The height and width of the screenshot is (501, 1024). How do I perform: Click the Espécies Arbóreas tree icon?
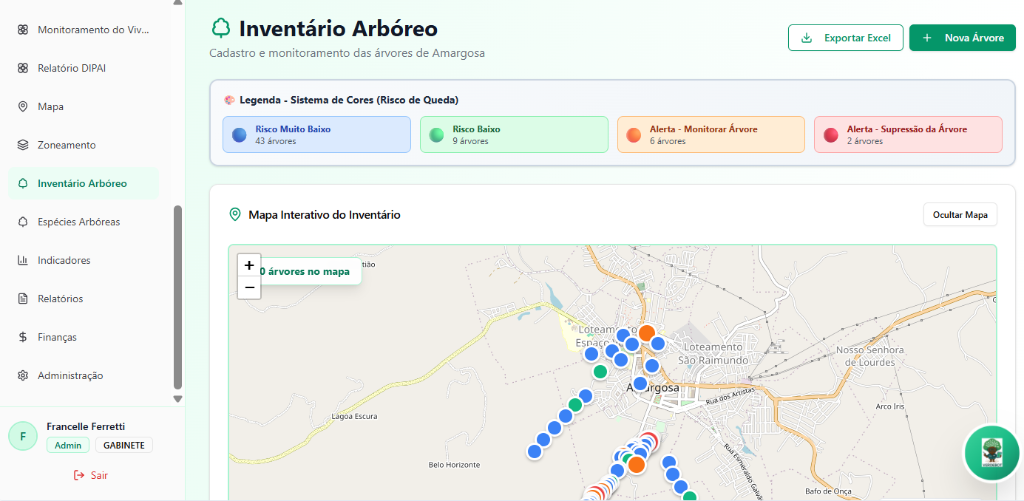coord(23,222)
